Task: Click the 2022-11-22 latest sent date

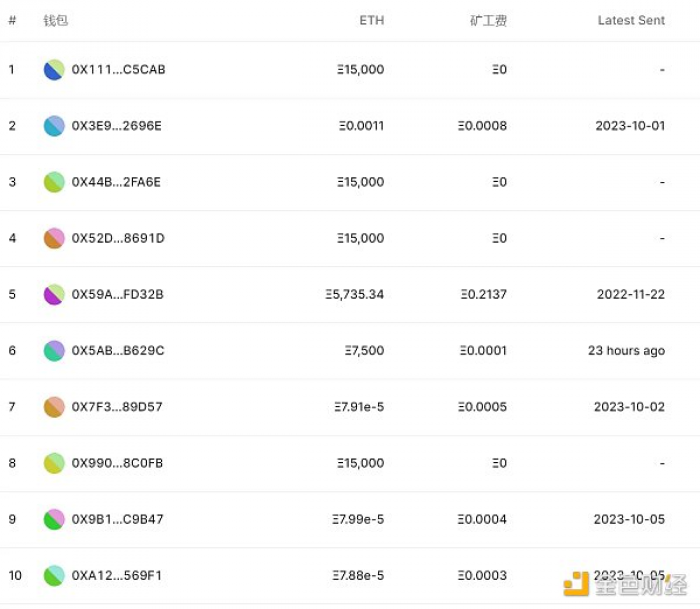Action: coord(631,295)
